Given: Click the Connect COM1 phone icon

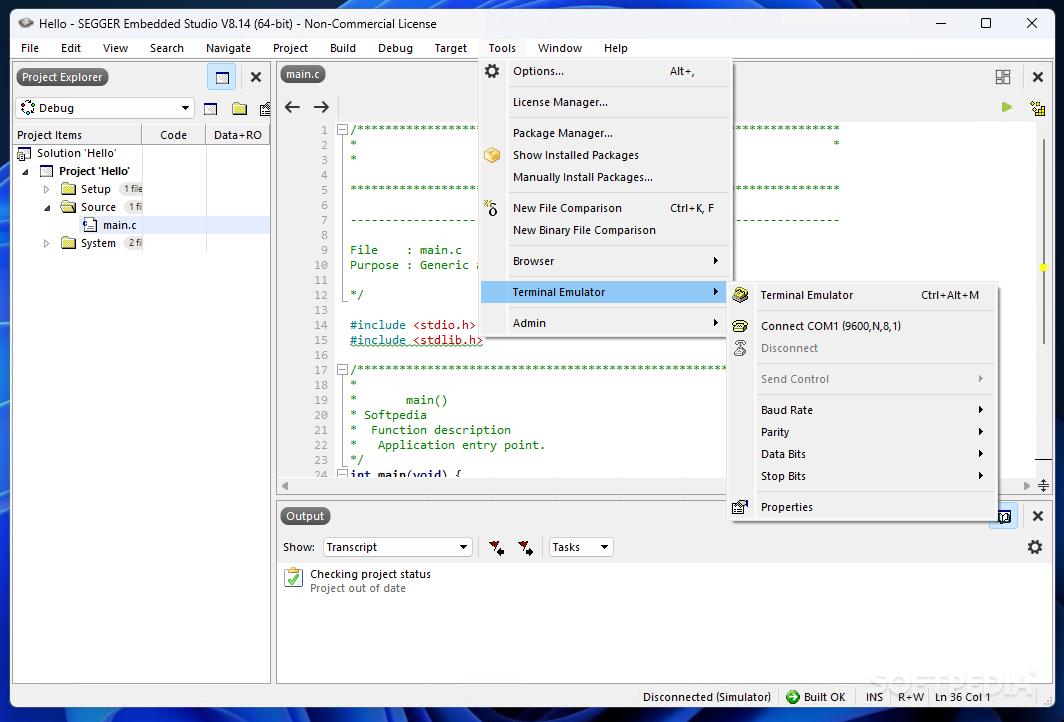Looking at the screenshot, I should tap(740, 326).
